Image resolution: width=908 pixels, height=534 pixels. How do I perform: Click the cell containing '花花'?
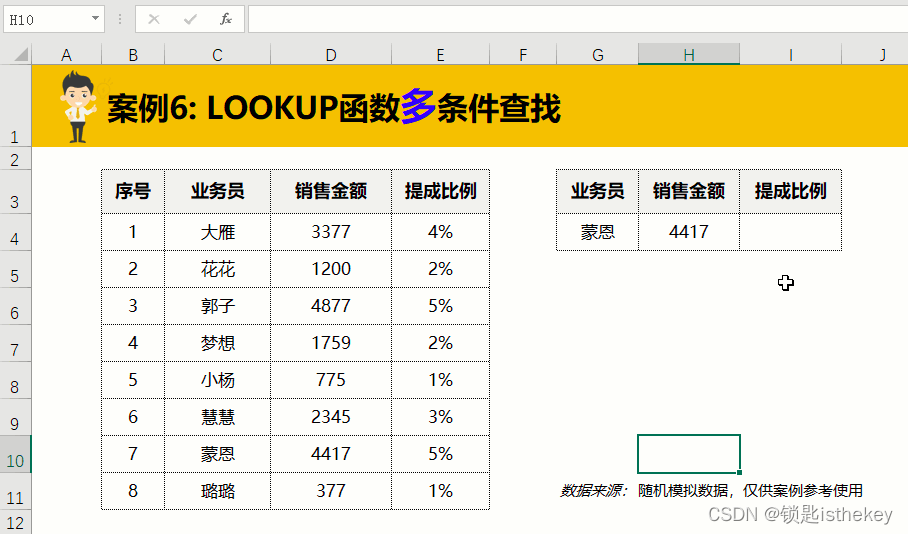[x=217, y=269]
